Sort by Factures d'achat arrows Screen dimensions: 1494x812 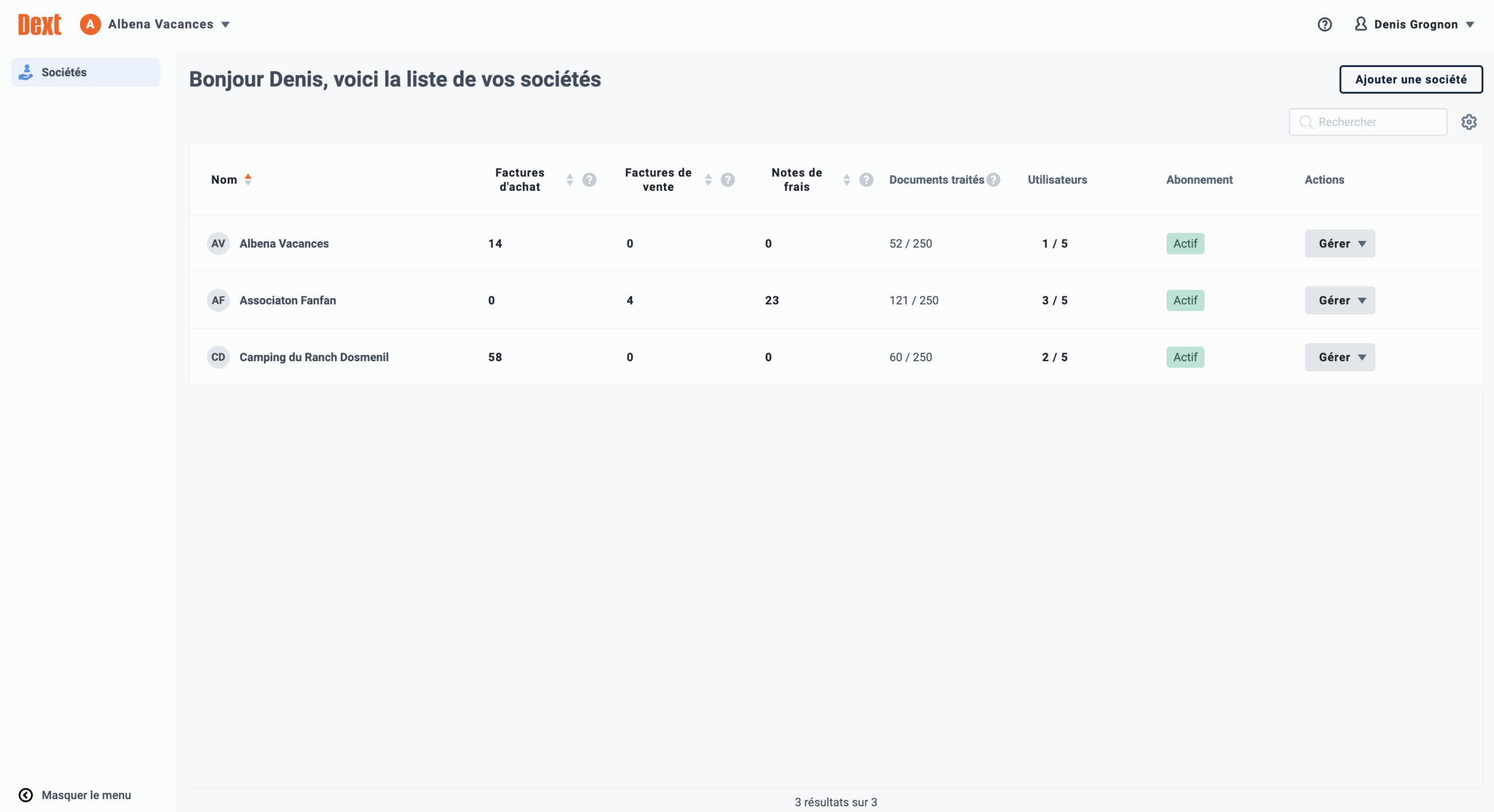point(570,180)
